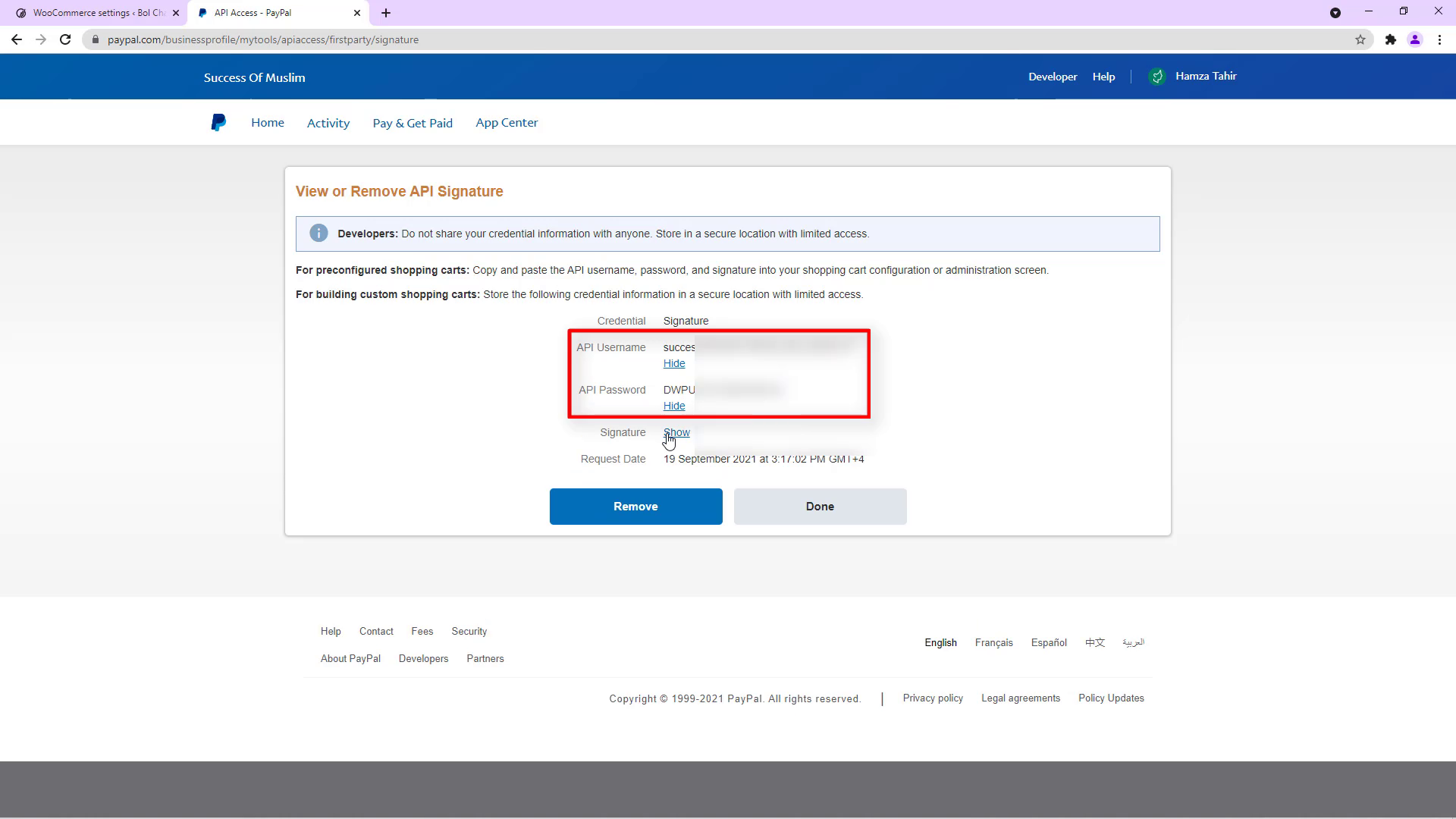The height and width of the screenshot is (819, 1456).
Task: Select English language
Action: [x=940, y=642]
